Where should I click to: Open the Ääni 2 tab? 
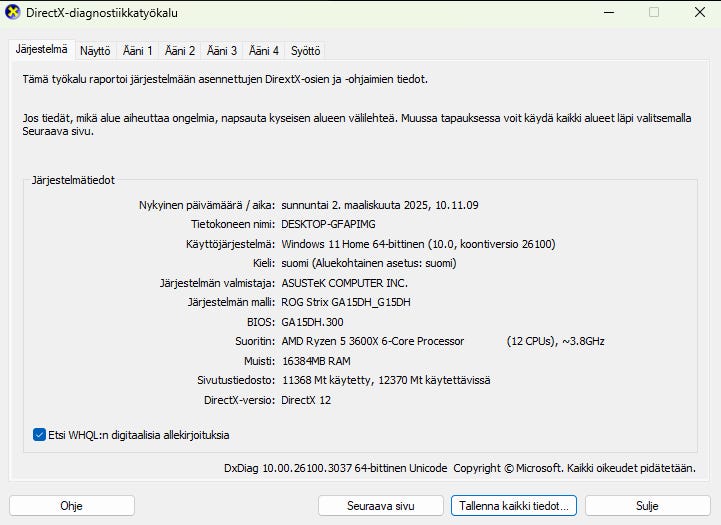180,51
